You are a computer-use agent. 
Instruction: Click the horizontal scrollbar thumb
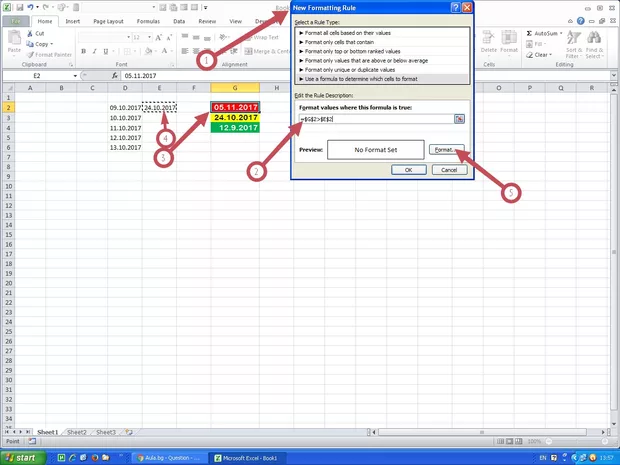(x=482, y=432)
